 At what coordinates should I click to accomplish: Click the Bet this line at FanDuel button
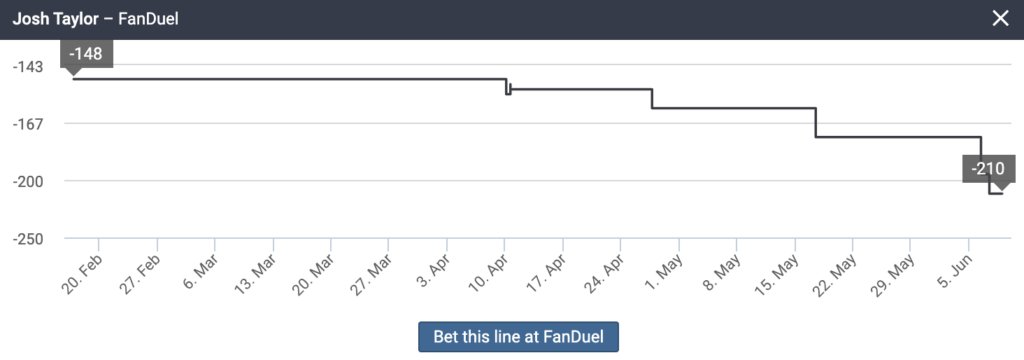point(519,337)
